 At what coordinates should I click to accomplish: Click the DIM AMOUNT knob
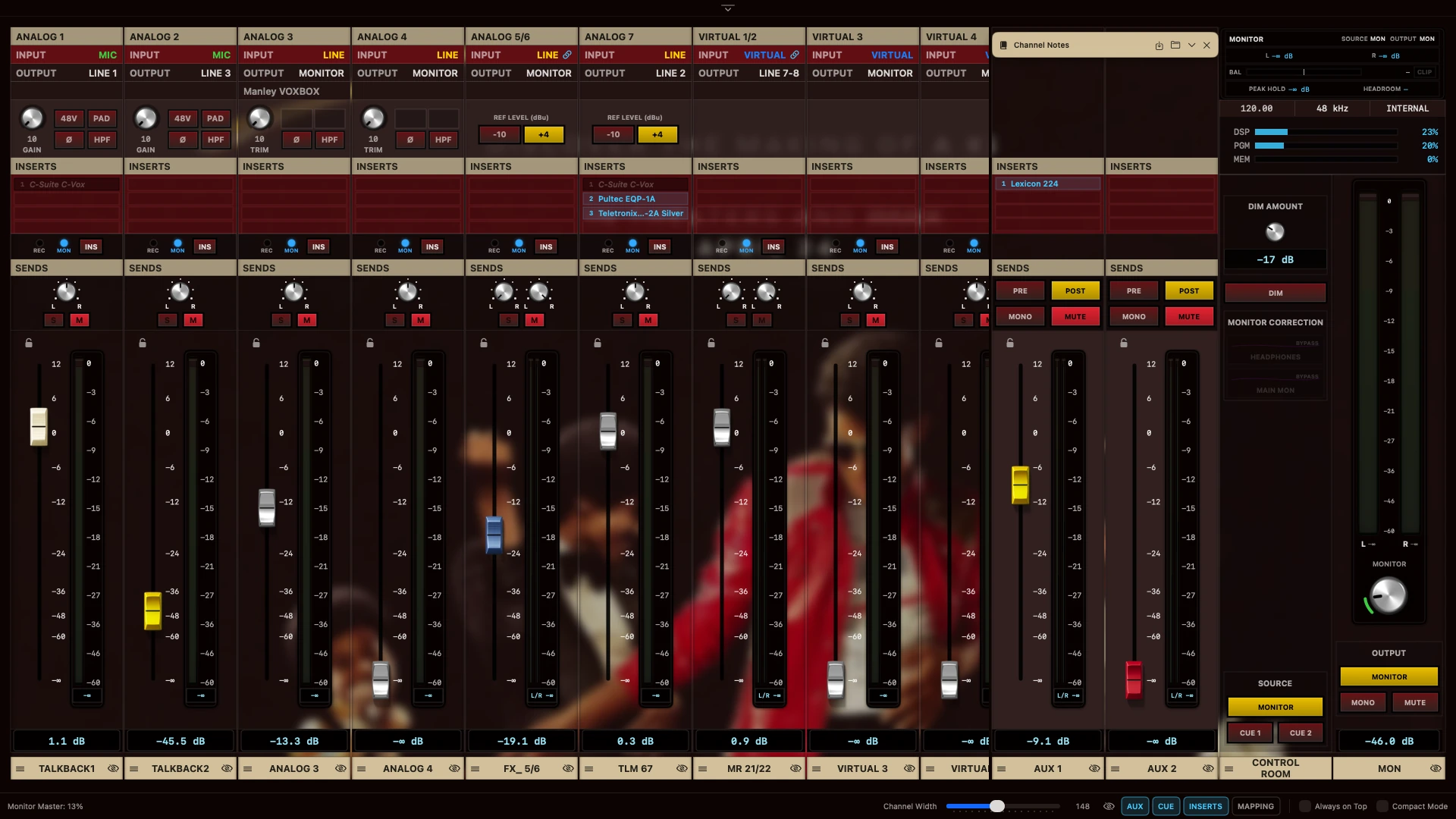[1276, 231]
